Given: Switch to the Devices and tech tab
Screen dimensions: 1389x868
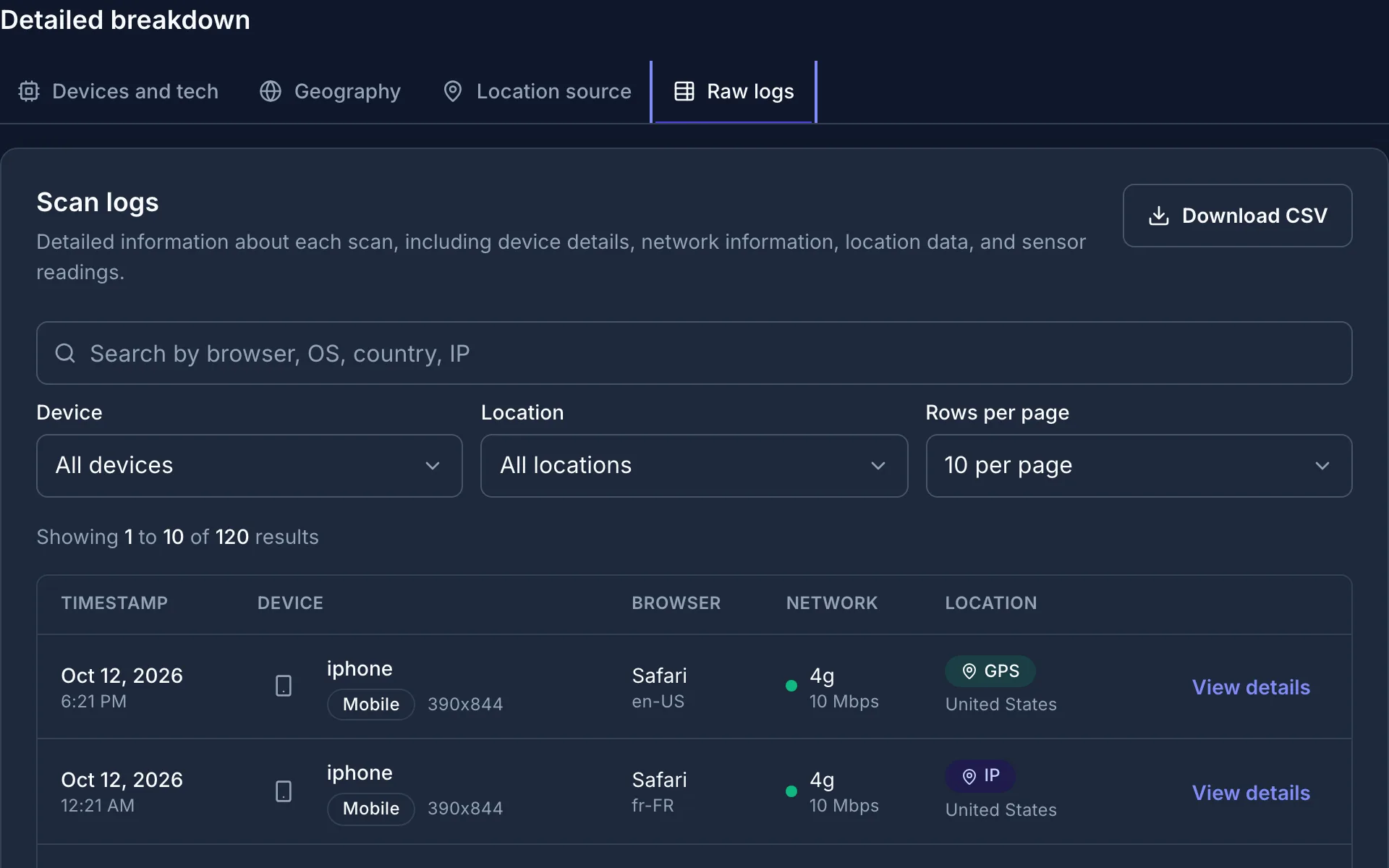Looking at the screenshot, I should (x=119, y=91).
